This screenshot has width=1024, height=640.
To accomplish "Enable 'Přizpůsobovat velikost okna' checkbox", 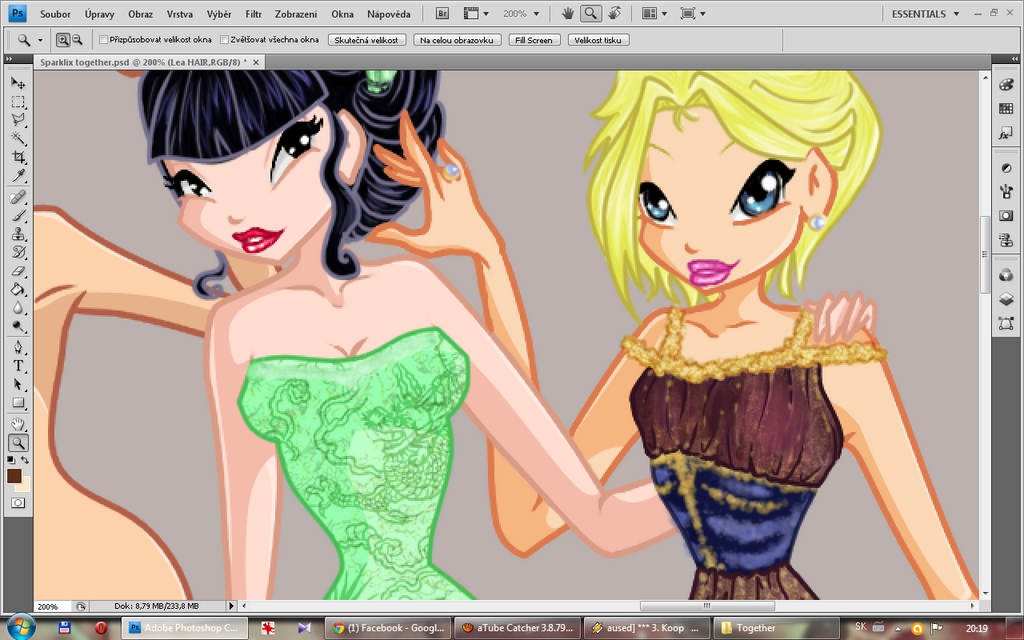I will click(x=103, y=40).
